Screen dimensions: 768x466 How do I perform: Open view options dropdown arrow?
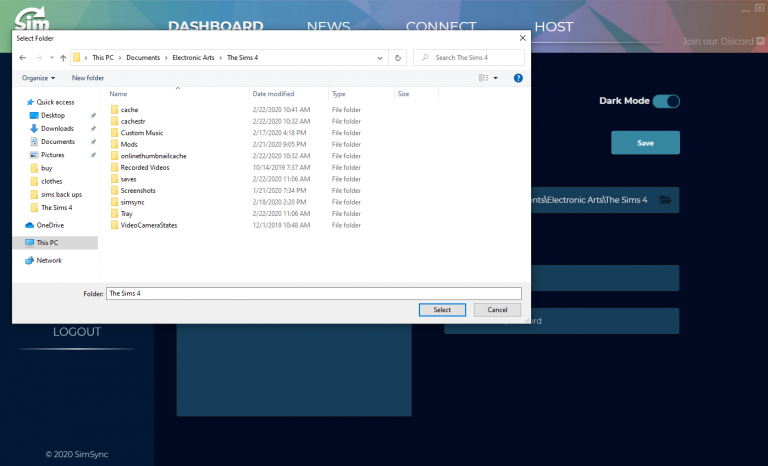(496, 78)
